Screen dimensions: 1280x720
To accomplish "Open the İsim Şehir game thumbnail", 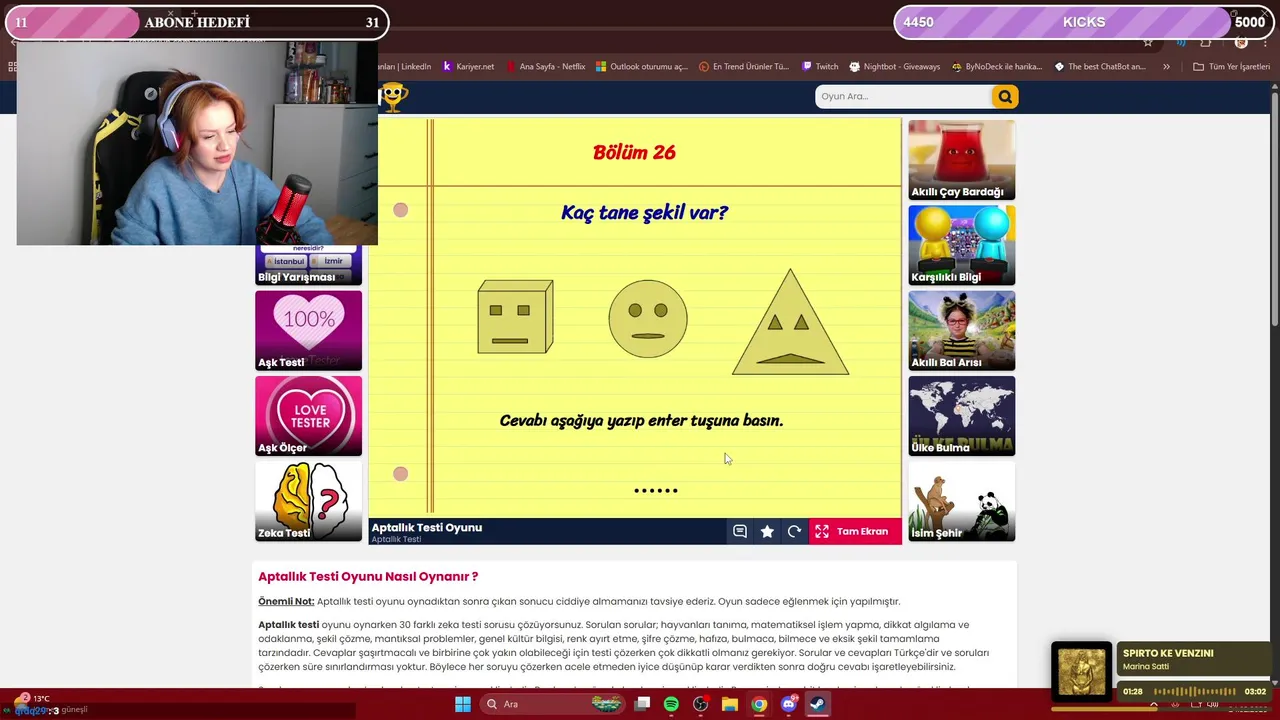I will (961, 501).
